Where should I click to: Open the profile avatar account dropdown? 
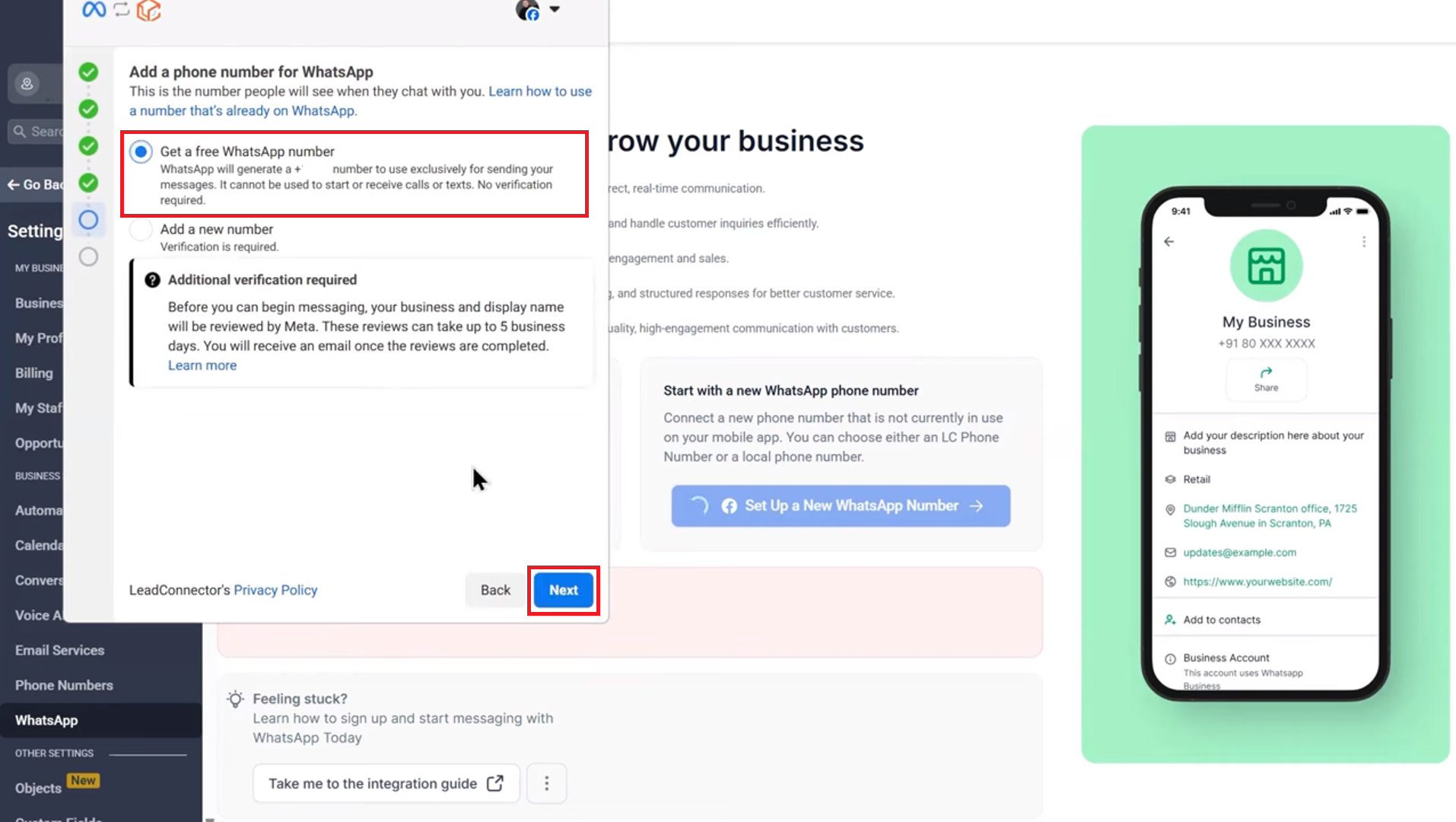(538, 10)
